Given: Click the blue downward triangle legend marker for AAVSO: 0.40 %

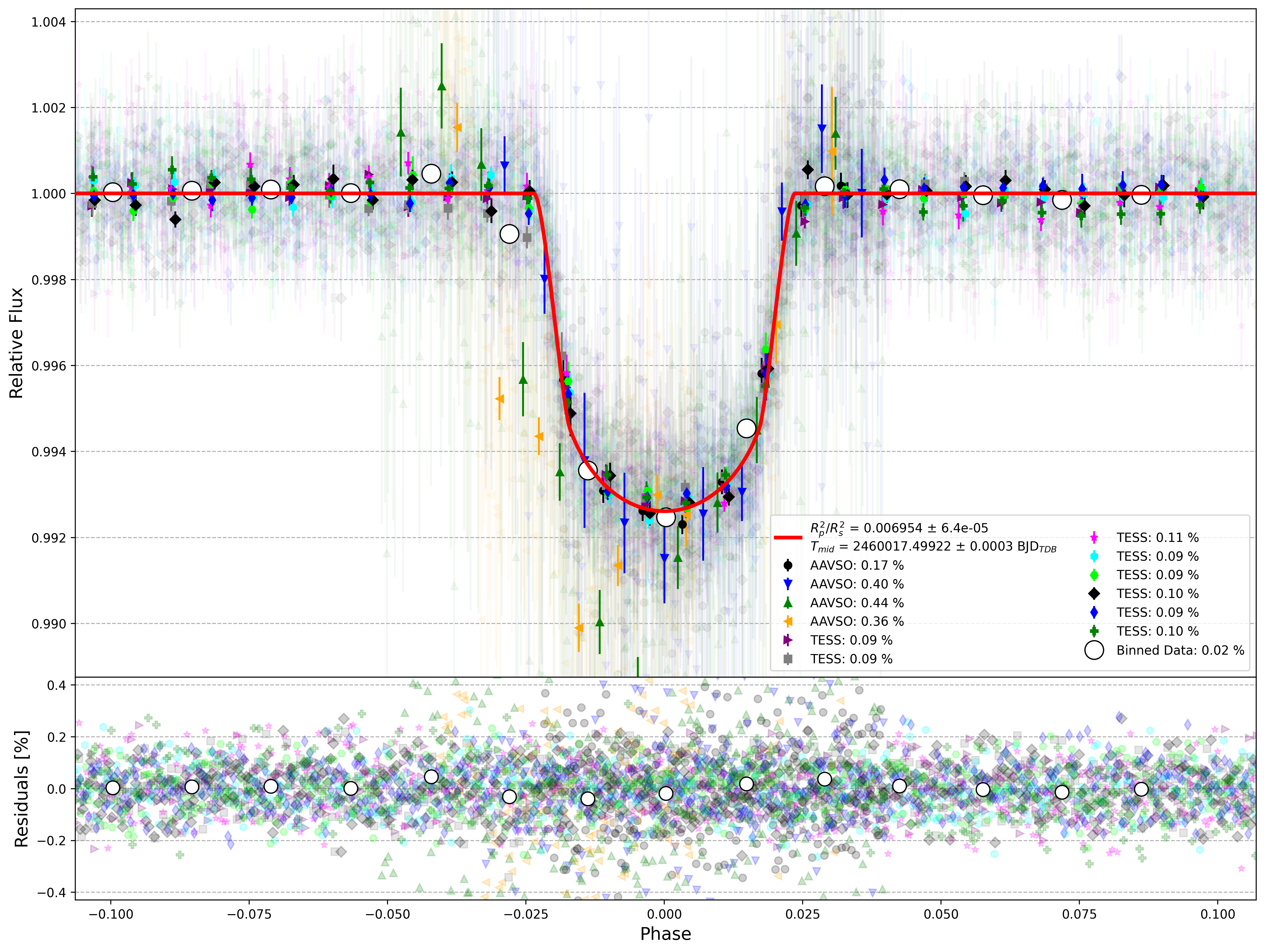Looking at the screenshot, I should click(788, 584).
